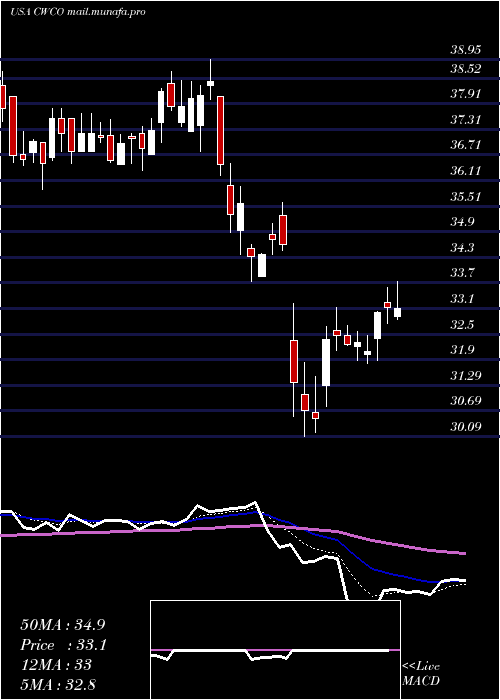
Task: Click the 30.69 price axis label
Action: [x=465, y=401]
